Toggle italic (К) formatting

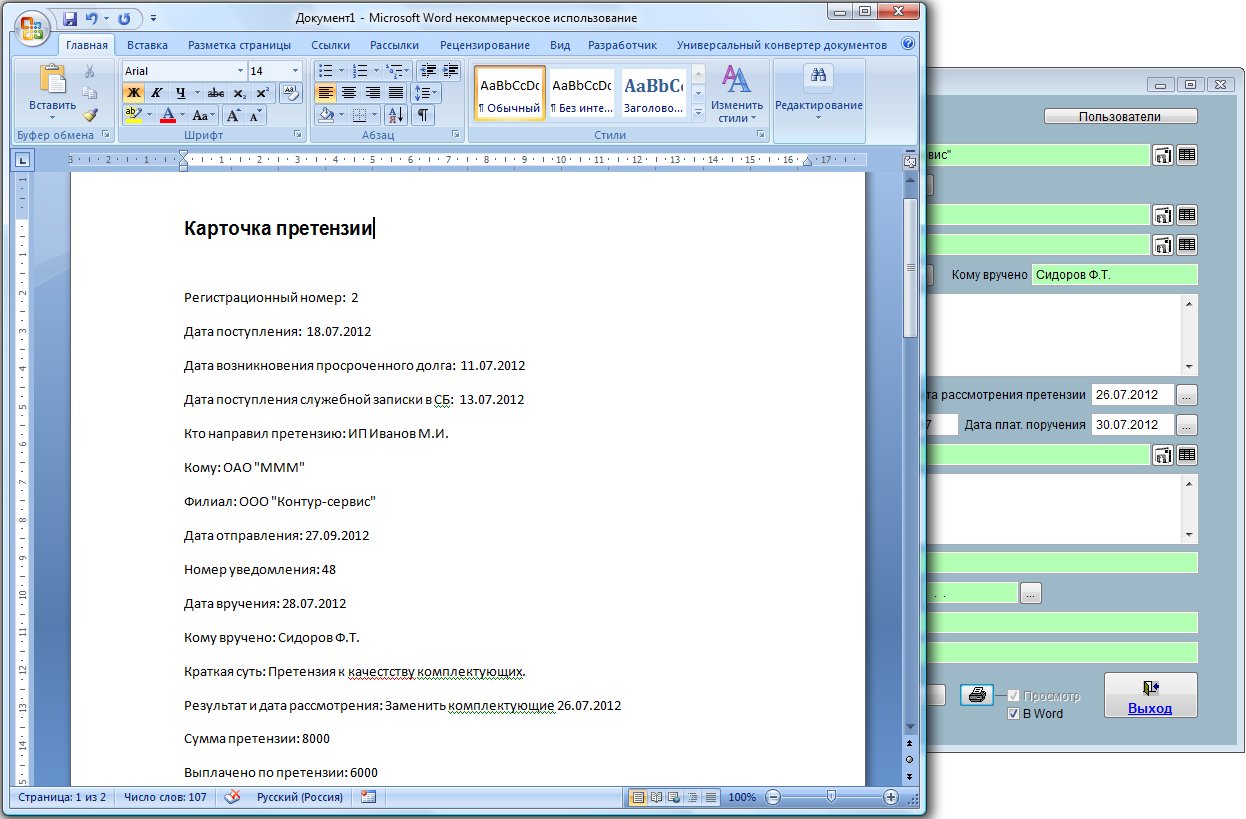coord(156,93)
